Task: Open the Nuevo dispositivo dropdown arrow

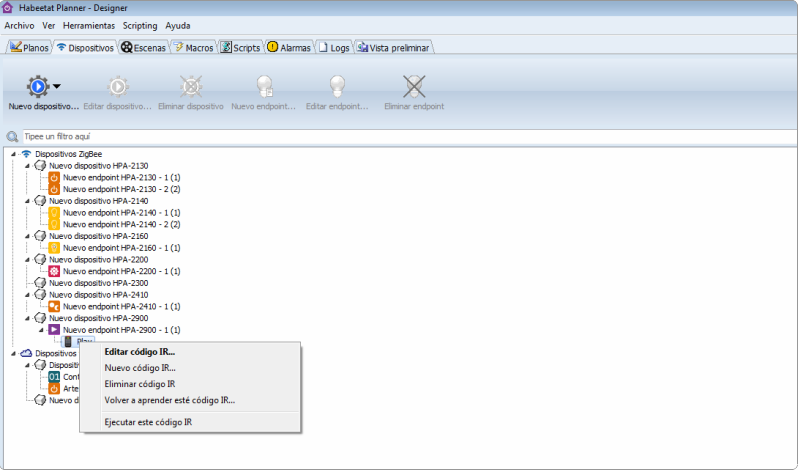Action: 57,86
